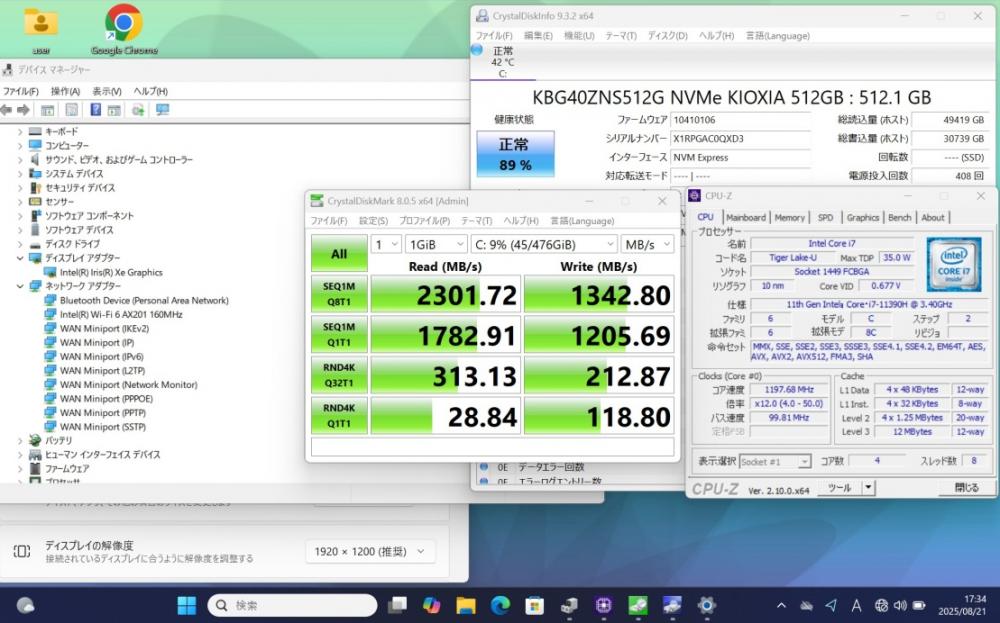Switch to Settings gear taskbar icon
Image resolution: width=1000 pixels, height=623 pixels.
pos(706,605)
